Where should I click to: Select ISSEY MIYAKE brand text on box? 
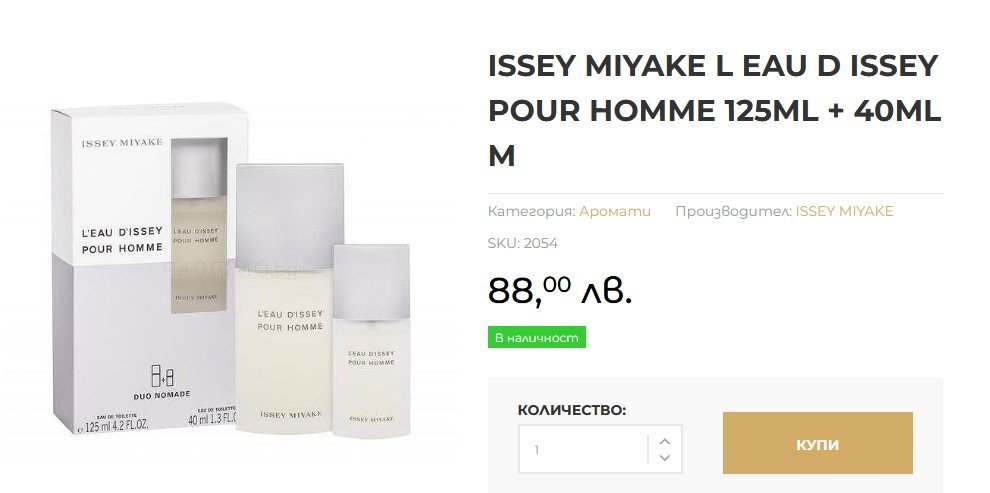pos(122,143)
